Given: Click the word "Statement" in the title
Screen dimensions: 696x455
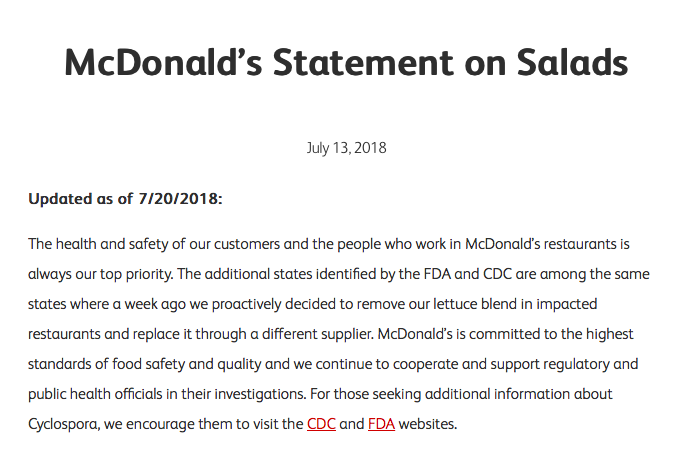Looking at the screenshot, I should (x=364, y=63).
